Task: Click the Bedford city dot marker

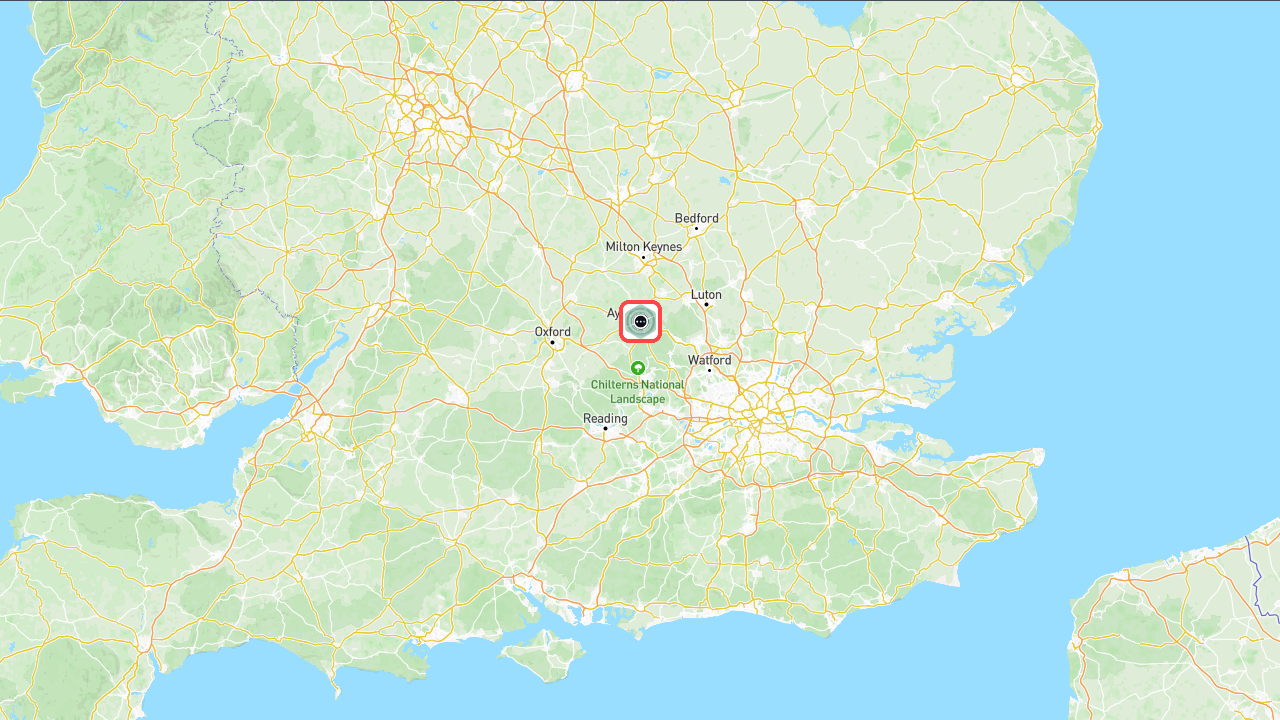Action: (696, 229)
